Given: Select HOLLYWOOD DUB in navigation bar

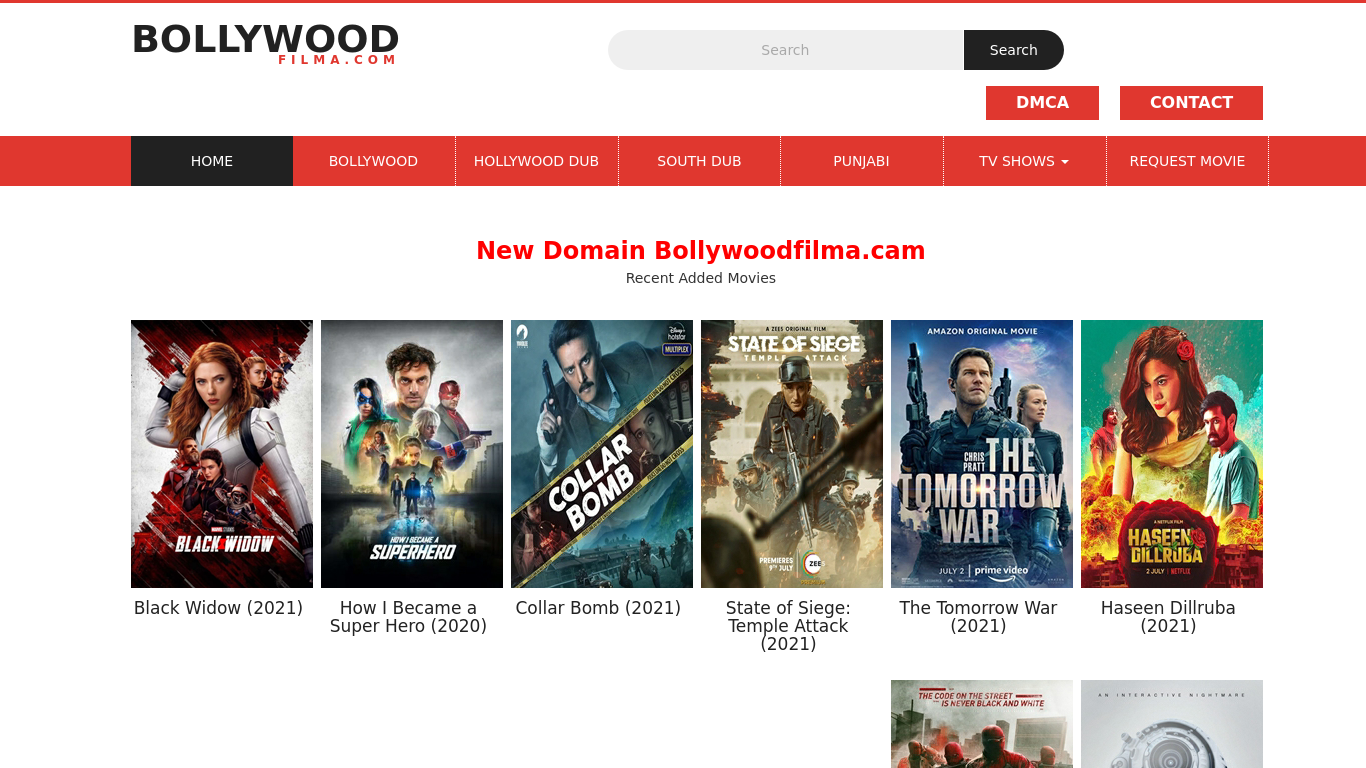Looking at the screenshot, I should point(537,161).
